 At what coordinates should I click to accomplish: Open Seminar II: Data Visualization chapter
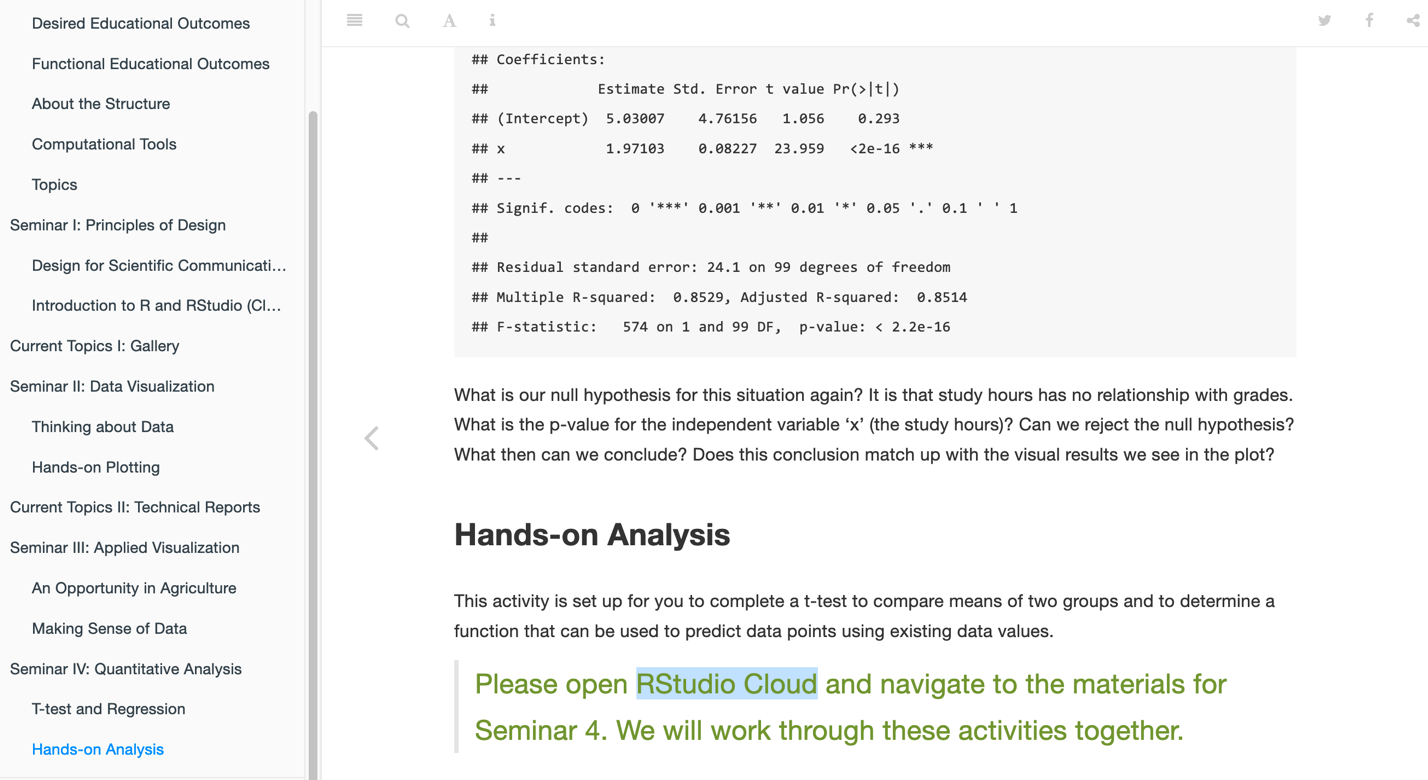[112, 386]
